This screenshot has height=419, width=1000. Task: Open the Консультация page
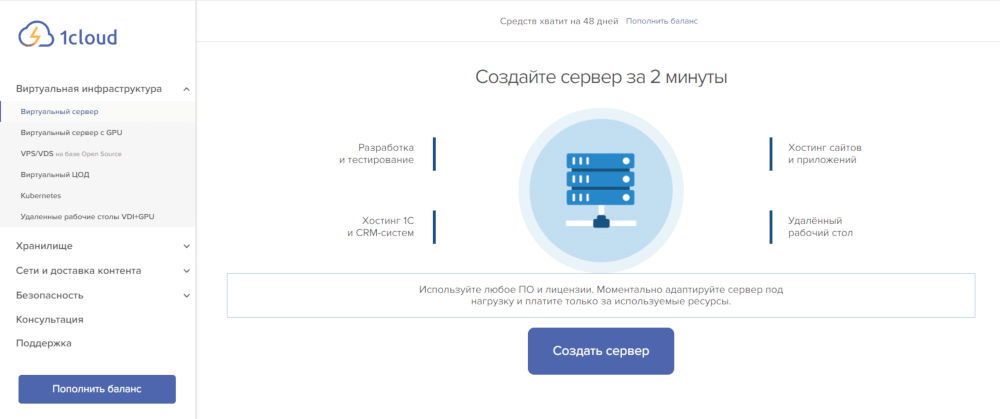tap(49, 320)
